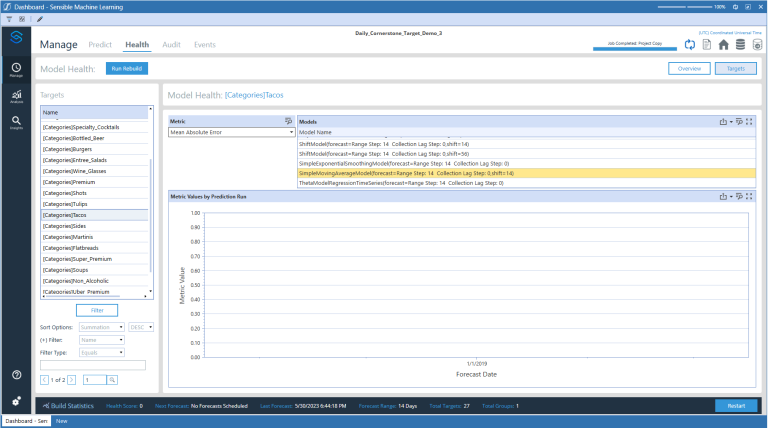The height and width of the screenshot is (428, 768).
Task: Select the ShiftModel shift=56 row
Action: click(x=527, y=154)
